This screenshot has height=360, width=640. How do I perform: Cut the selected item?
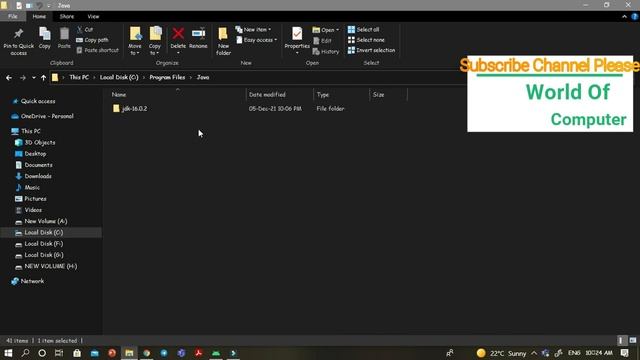[x=85, y=29]
